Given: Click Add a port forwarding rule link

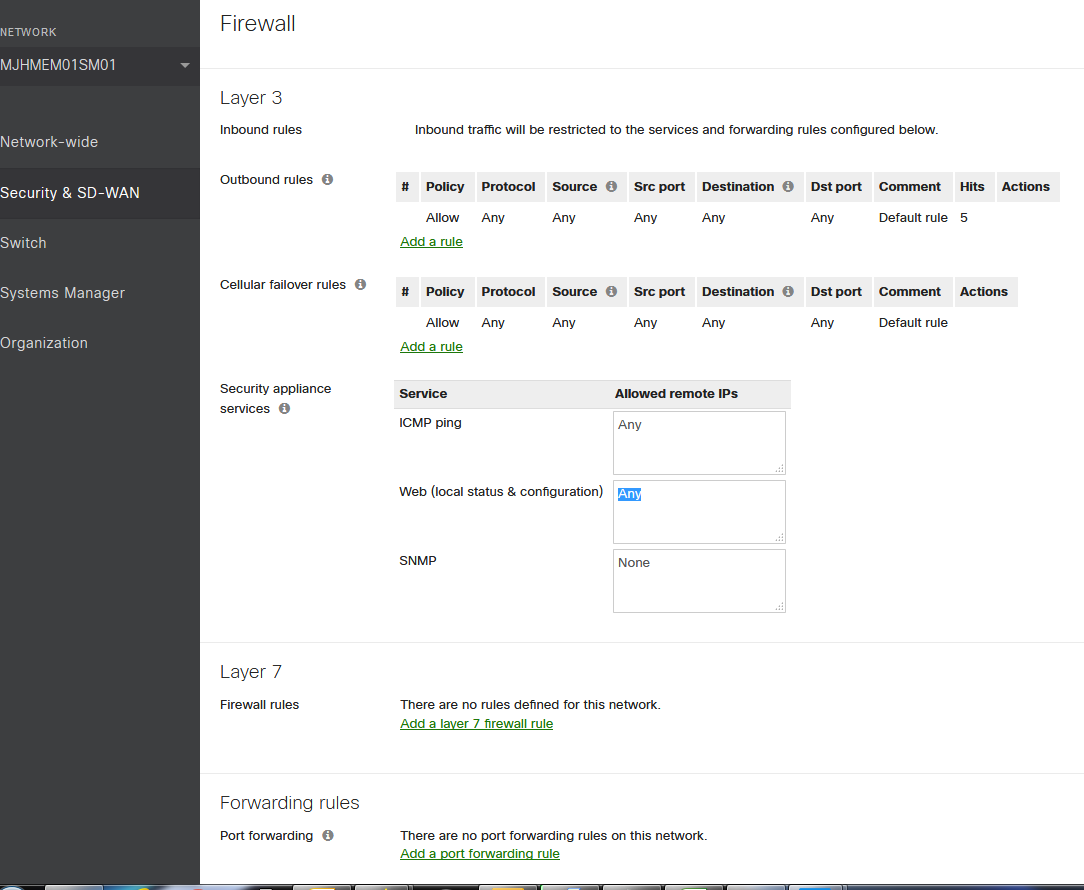Looking at the screenshot, I should tap(480, 854).
